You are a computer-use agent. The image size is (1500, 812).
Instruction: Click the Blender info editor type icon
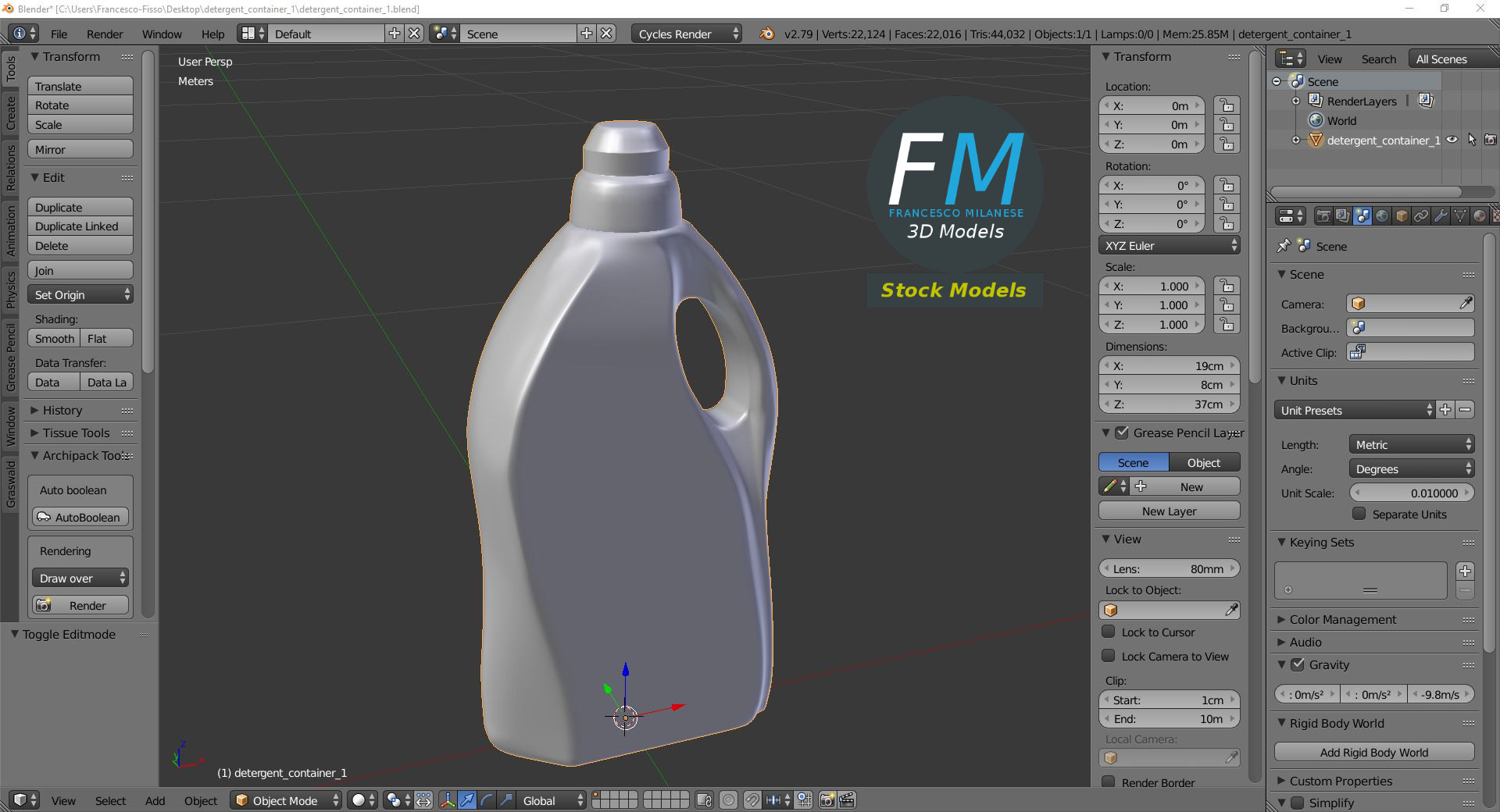[24, 34]
